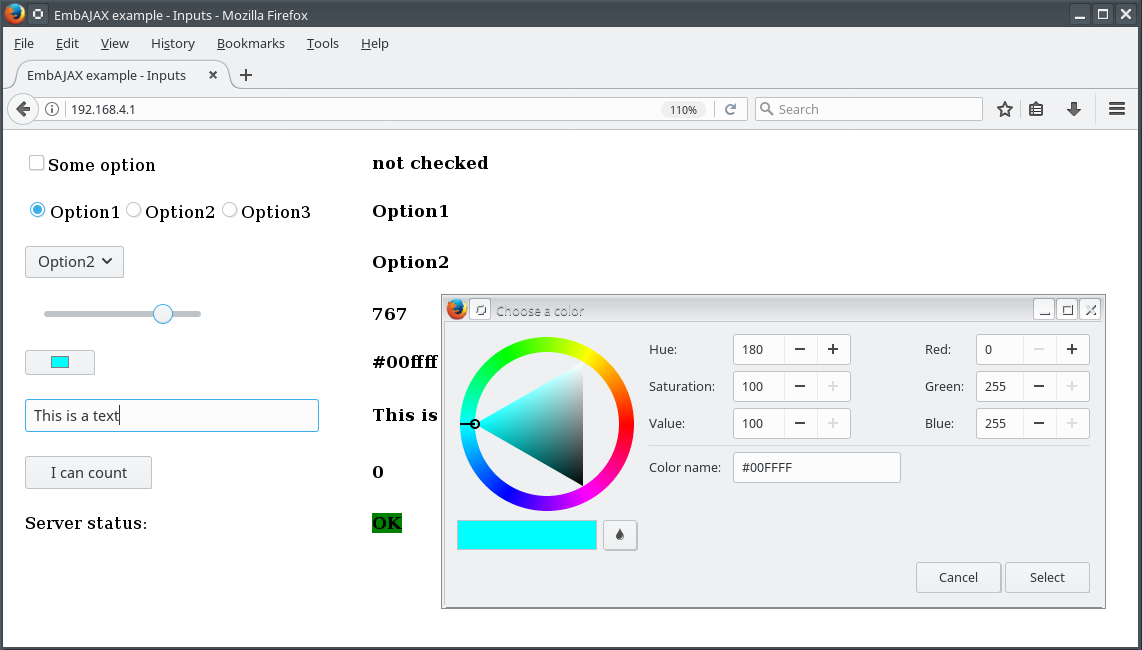Cancel the color chooser dialog

click(957, 577)
